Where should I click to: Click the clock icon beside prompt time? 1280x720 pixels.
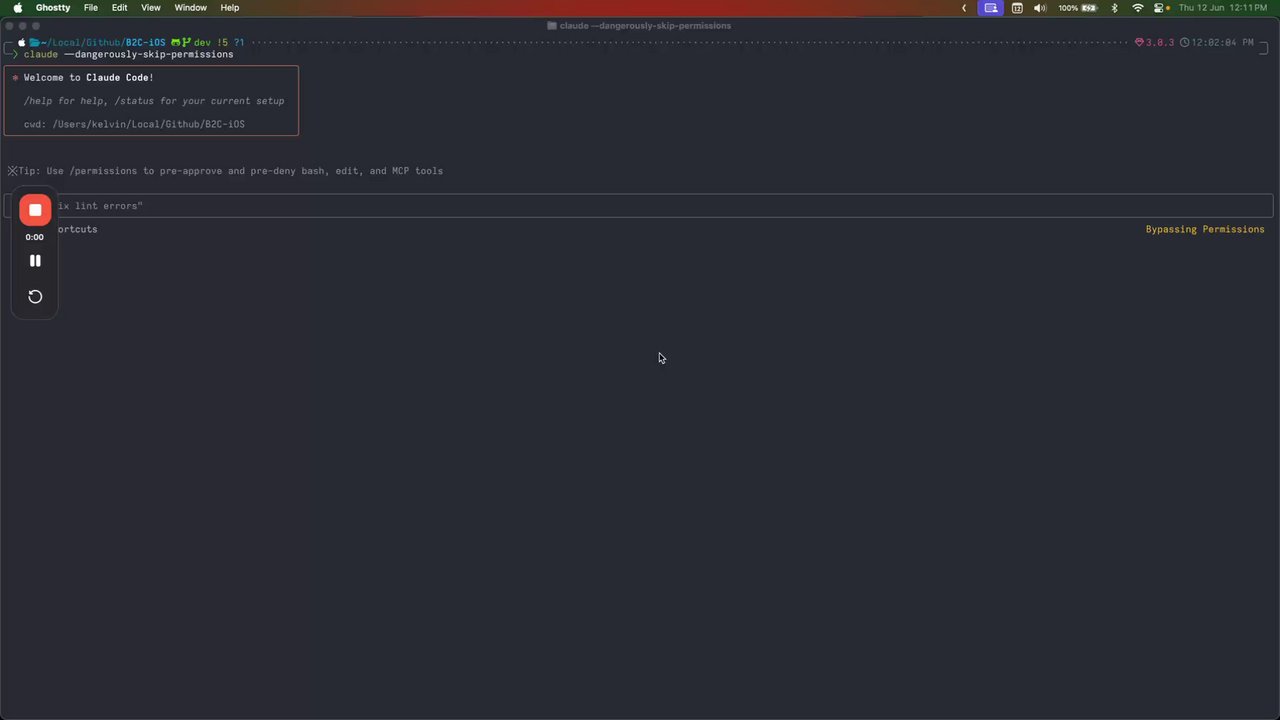pyautogui.click(x=1185, y=43)
